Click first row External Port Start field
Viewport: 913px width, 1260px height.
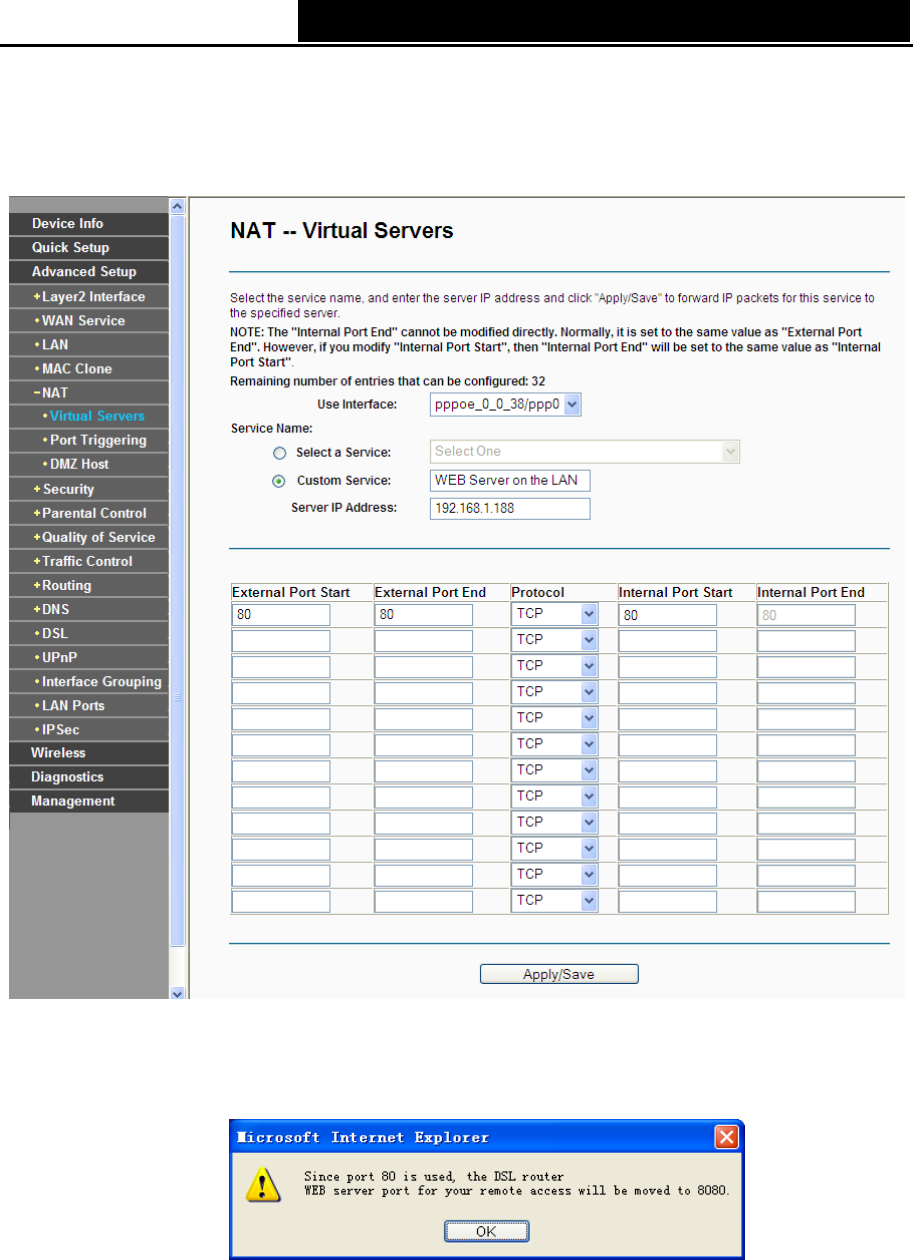point(281,614)
